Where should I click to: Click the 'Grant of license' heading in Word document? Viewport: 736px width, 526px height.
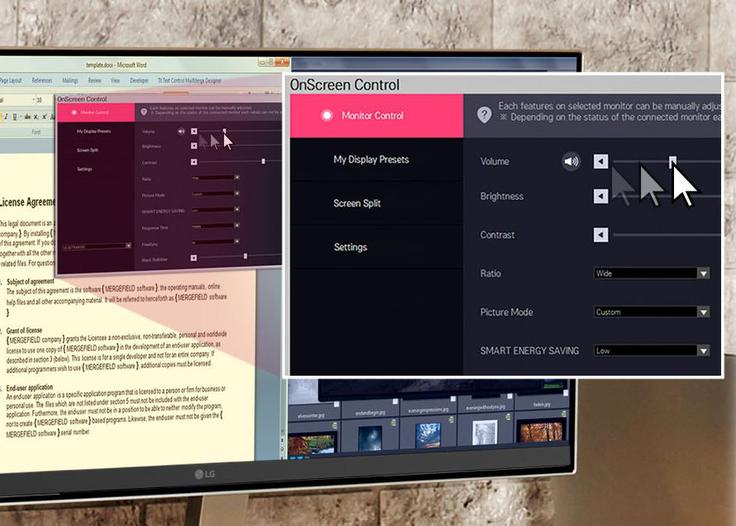coord(24,330)
